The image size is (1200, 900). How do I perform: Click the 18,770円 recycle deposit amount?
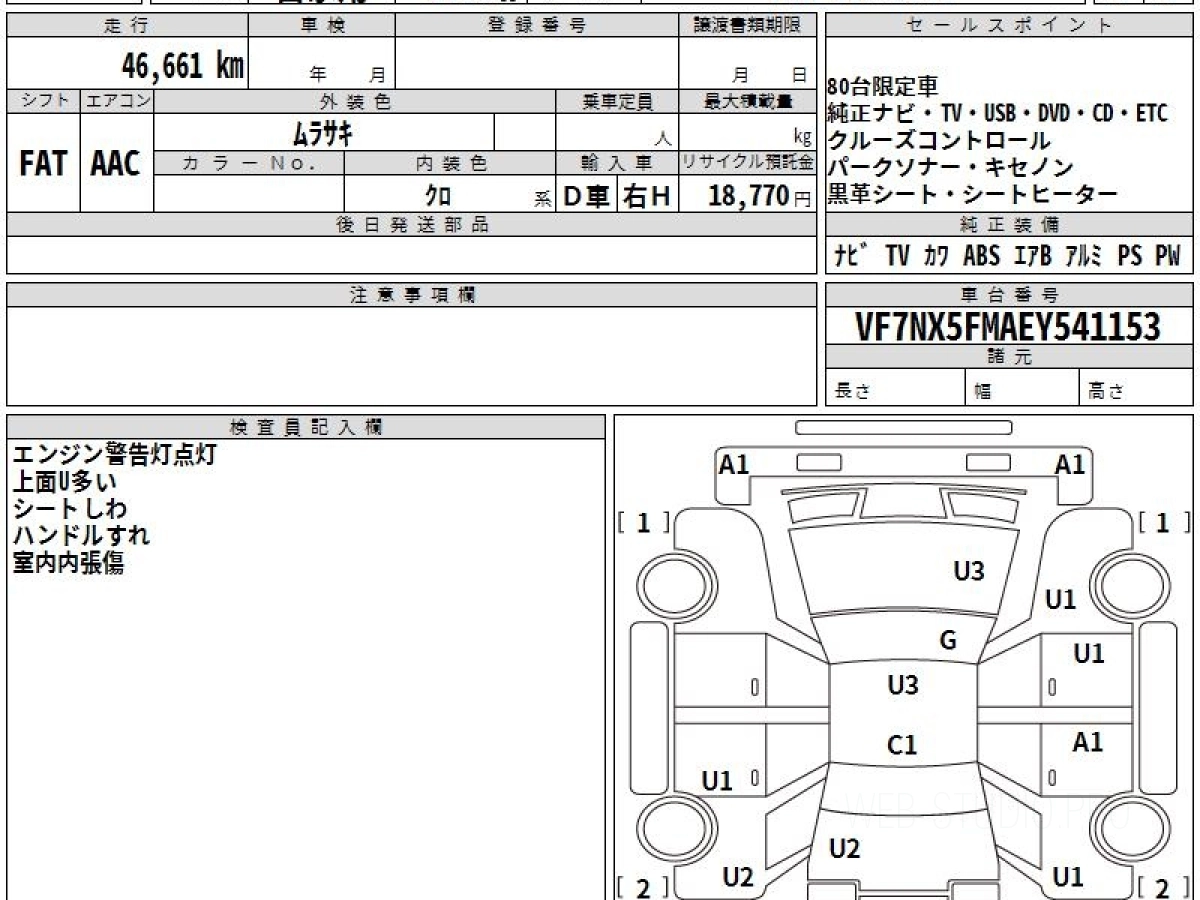click(x=759, y=196)
